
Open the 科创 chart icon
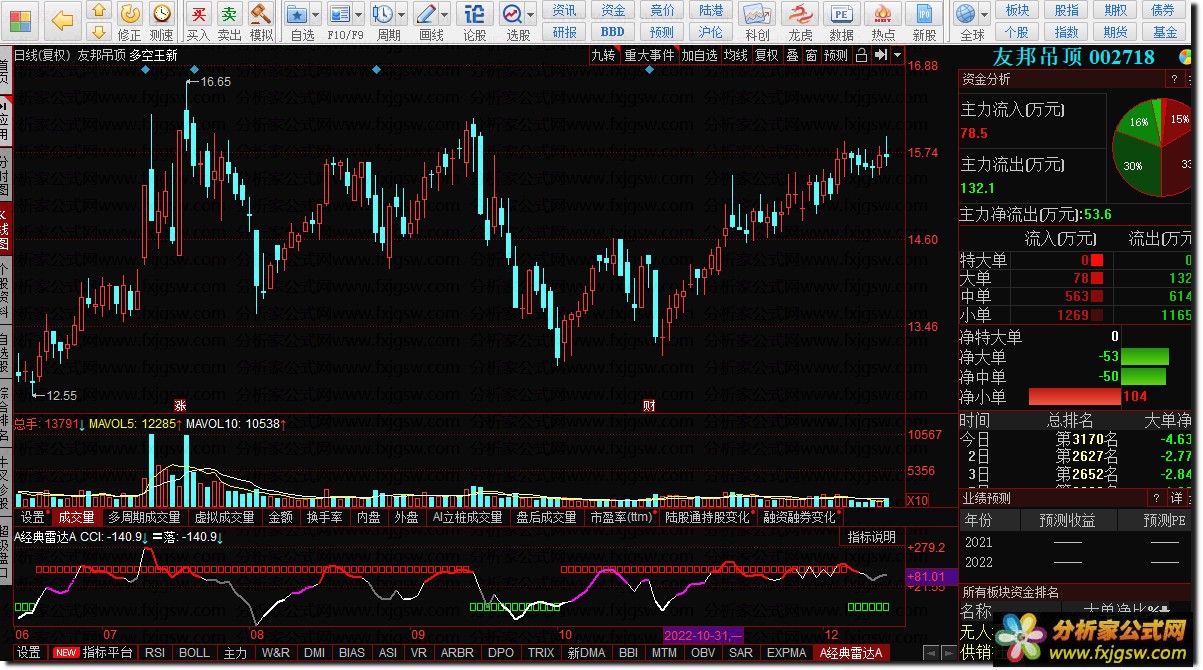(x=757, y=14)
